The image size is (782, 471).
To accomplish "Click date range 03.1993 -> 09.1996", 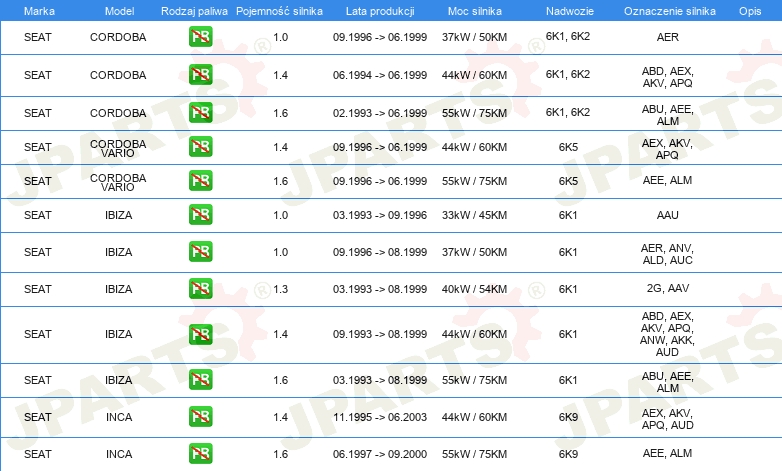I will (x=380, y=215).
